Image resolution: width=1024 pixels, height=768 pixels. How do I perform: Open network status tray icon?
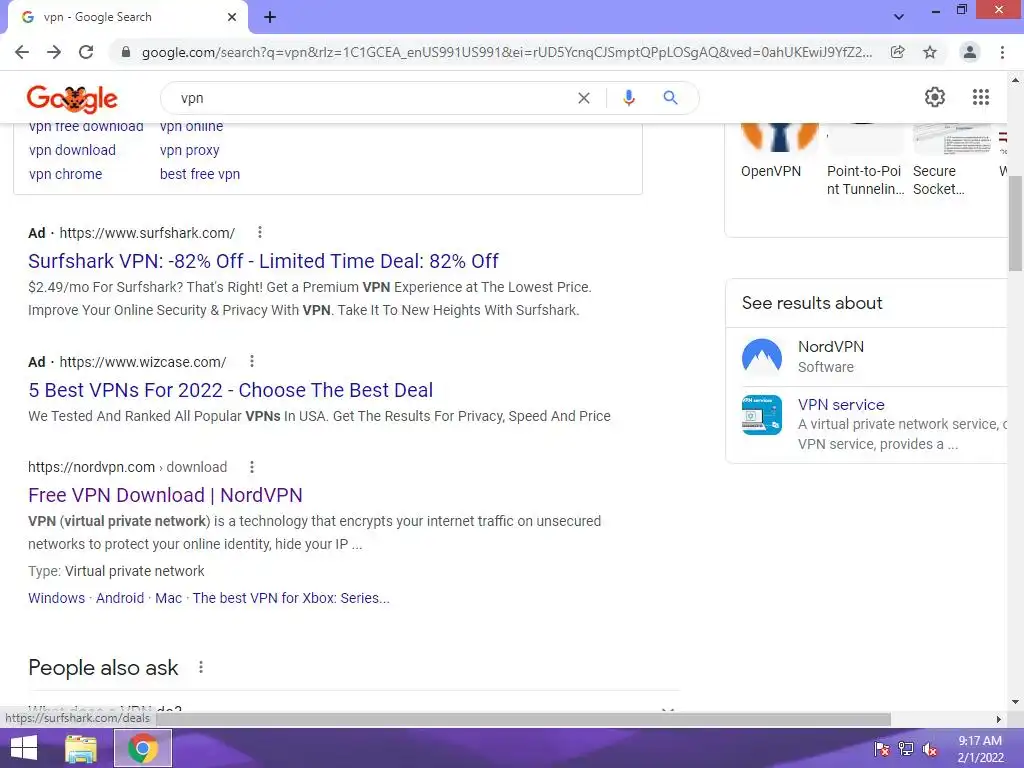tap(906, 749)
